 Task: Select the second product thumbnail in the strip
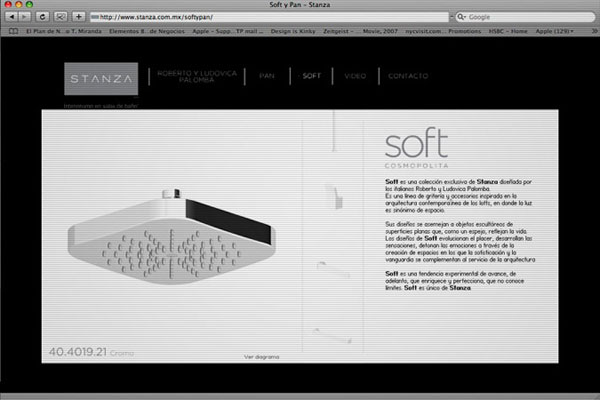click(334, 196)
